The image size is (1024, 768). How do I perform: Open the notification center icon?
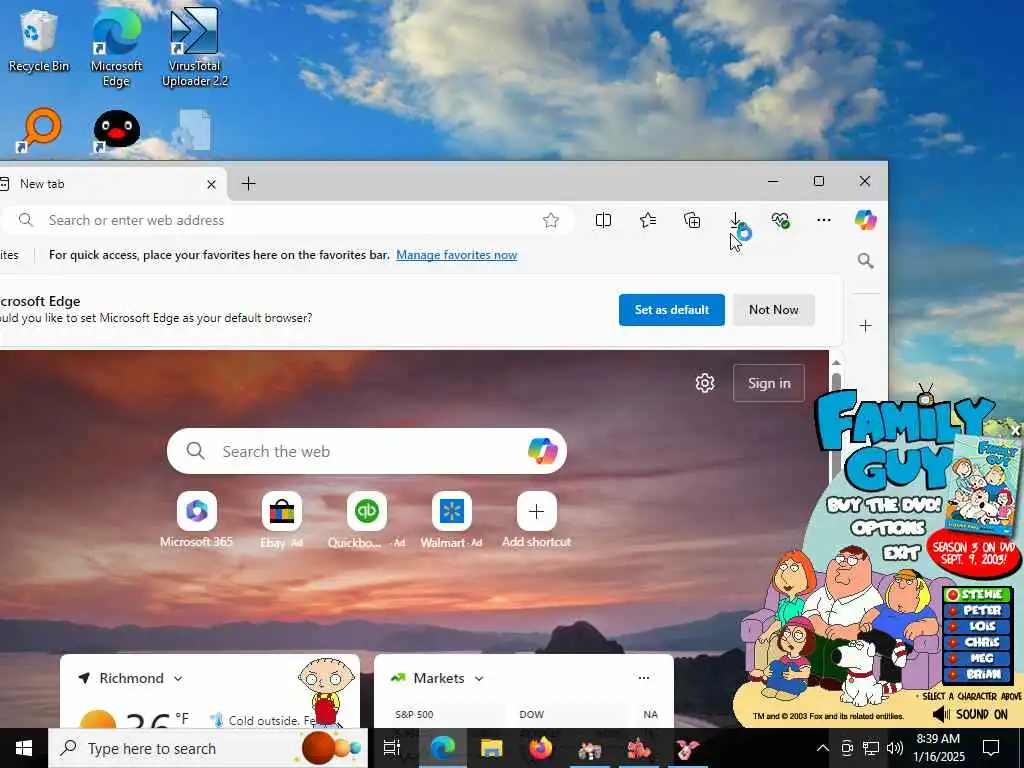[x=991, y=748]
